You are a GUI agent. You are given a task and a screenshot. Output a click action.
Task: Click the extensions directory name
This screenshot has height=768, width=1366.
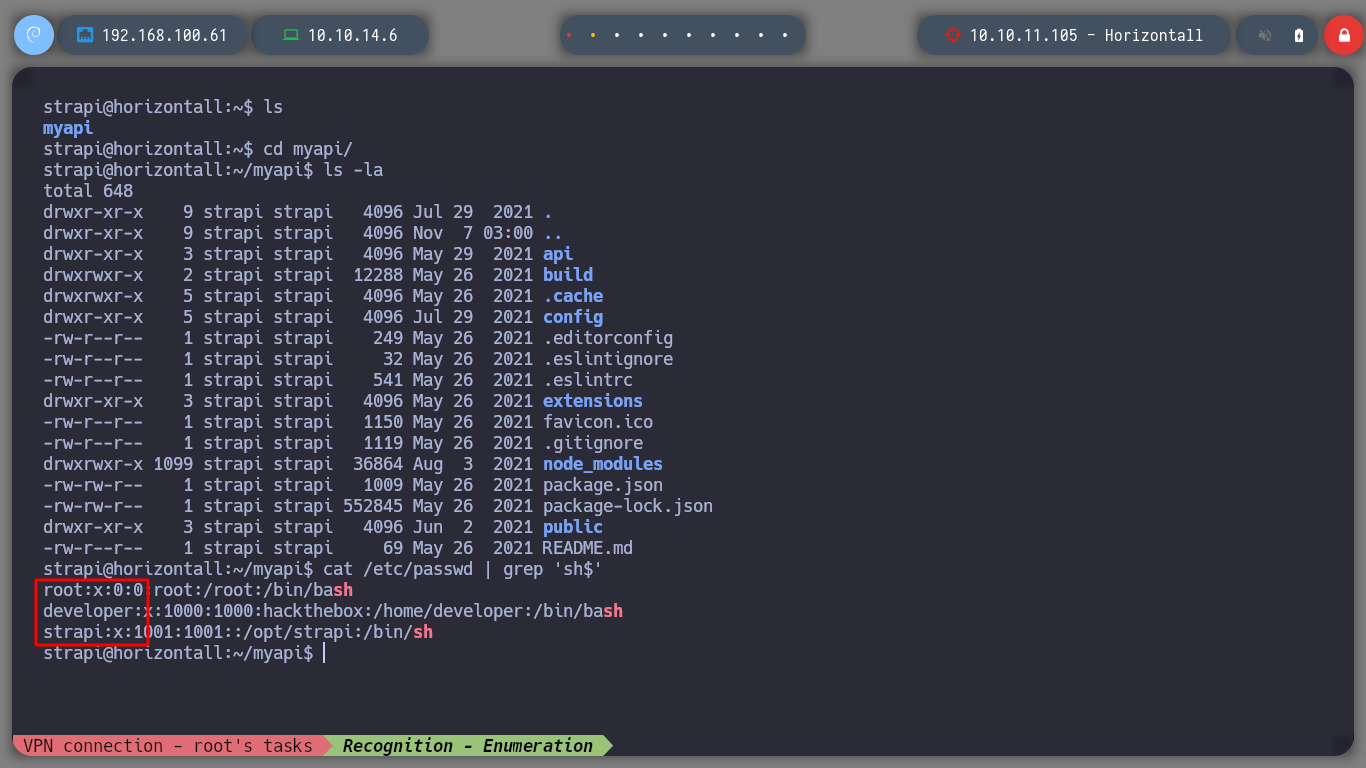point(593,401)
